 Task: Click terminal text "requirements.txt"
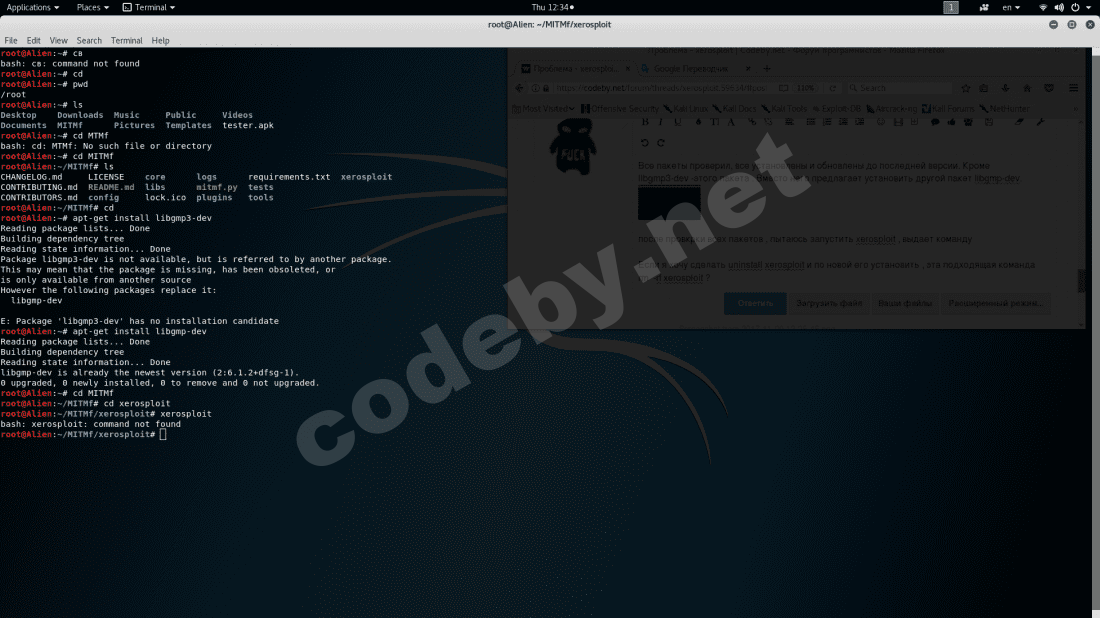click(289, 177)
